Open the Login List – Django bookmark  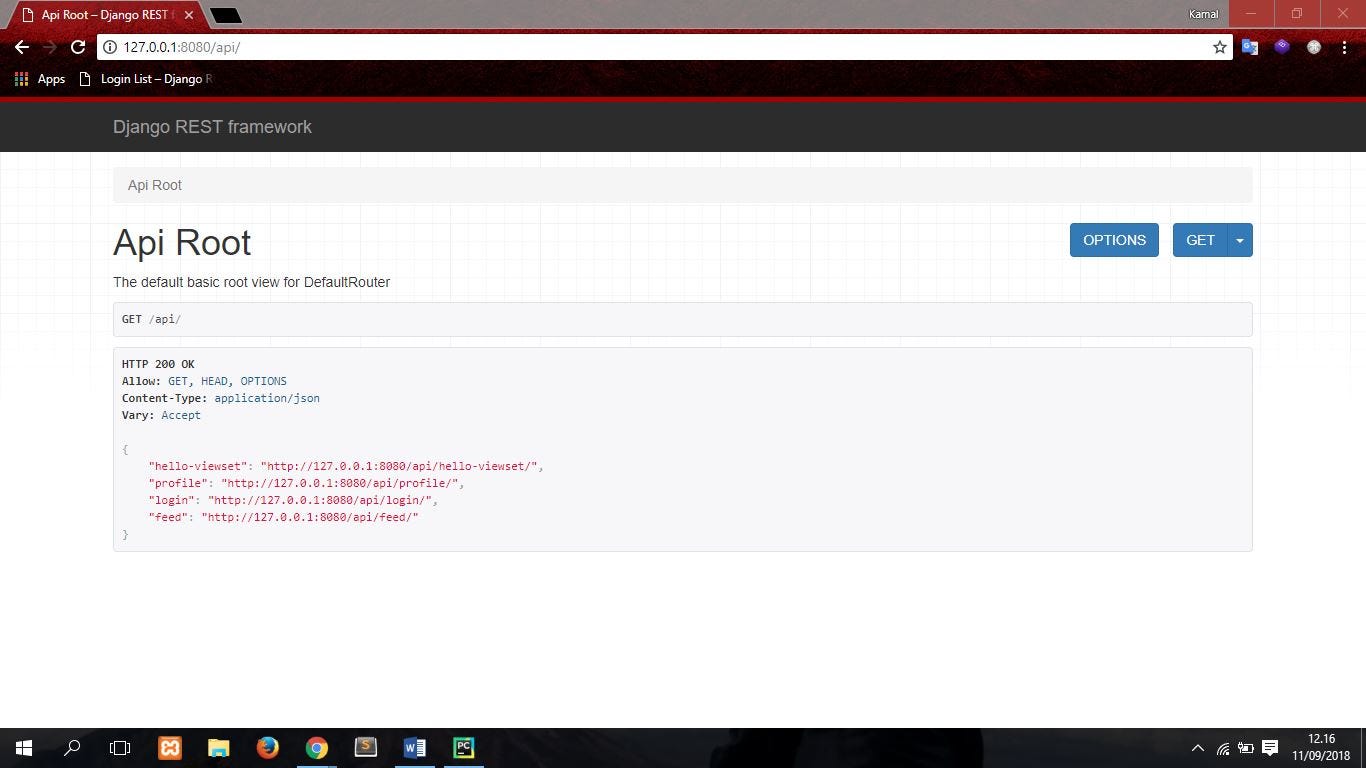147,79
